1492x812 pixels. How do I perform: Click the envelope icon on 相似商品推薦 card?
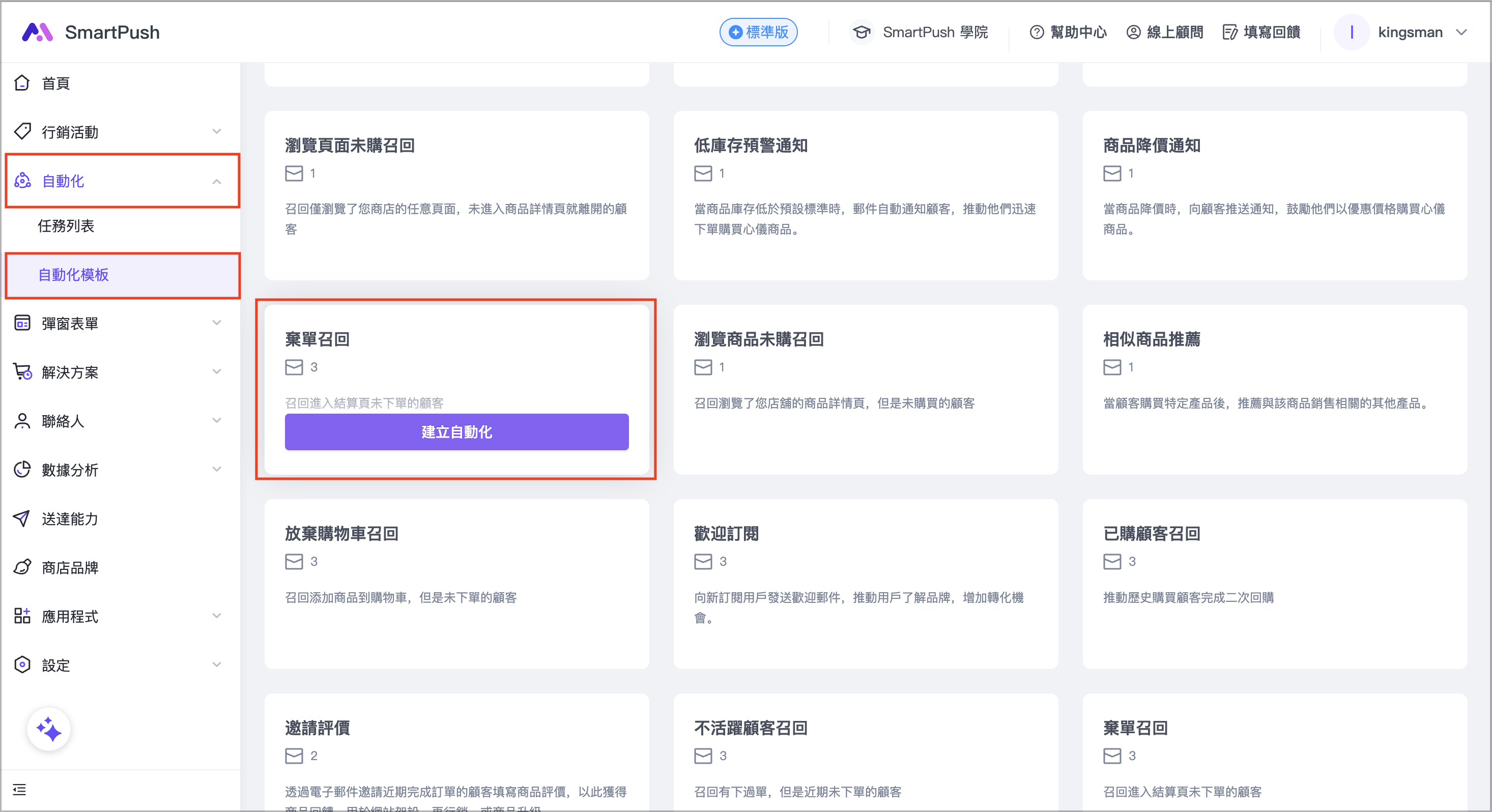1112,367
